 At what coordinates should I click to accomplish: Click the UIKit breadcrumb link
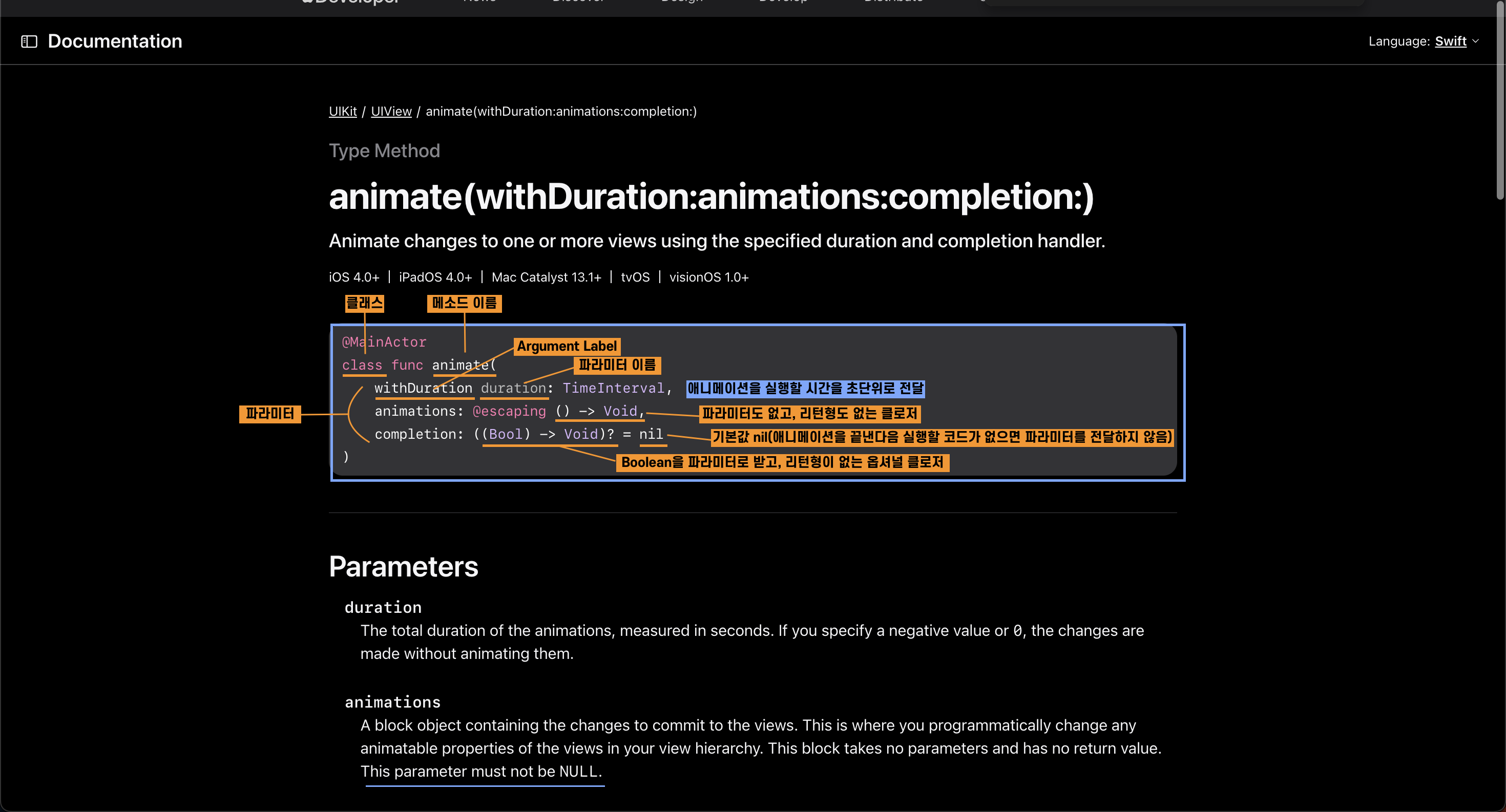coord(343,111)
